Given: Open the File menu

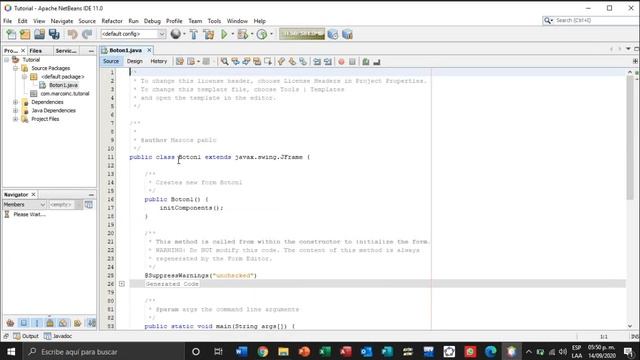Looking at the screenshot, I should (7, 21).
